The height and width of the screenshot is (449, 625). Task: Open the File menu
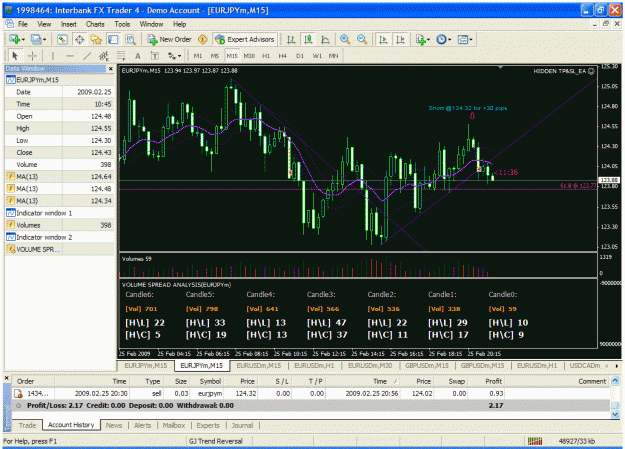(x=22, y=24)
